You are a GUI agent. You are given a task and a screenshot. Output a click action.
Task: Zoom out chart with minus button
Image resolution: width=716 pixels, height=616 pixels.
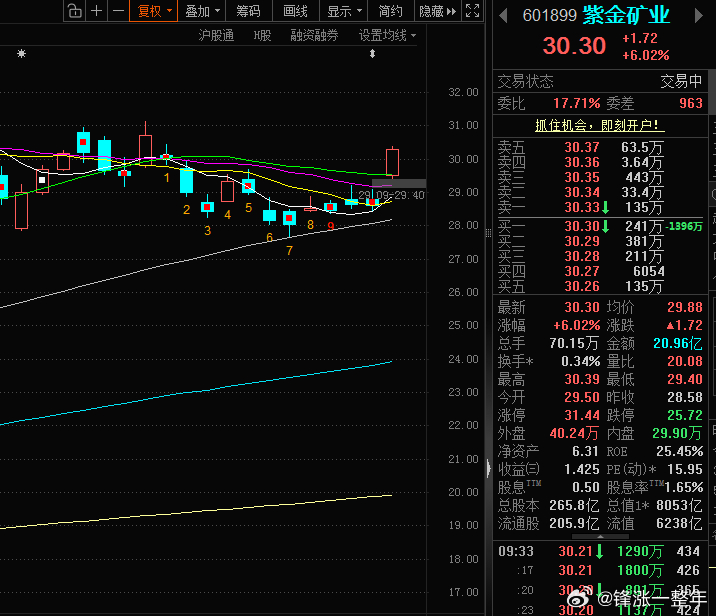coord(118,11)
